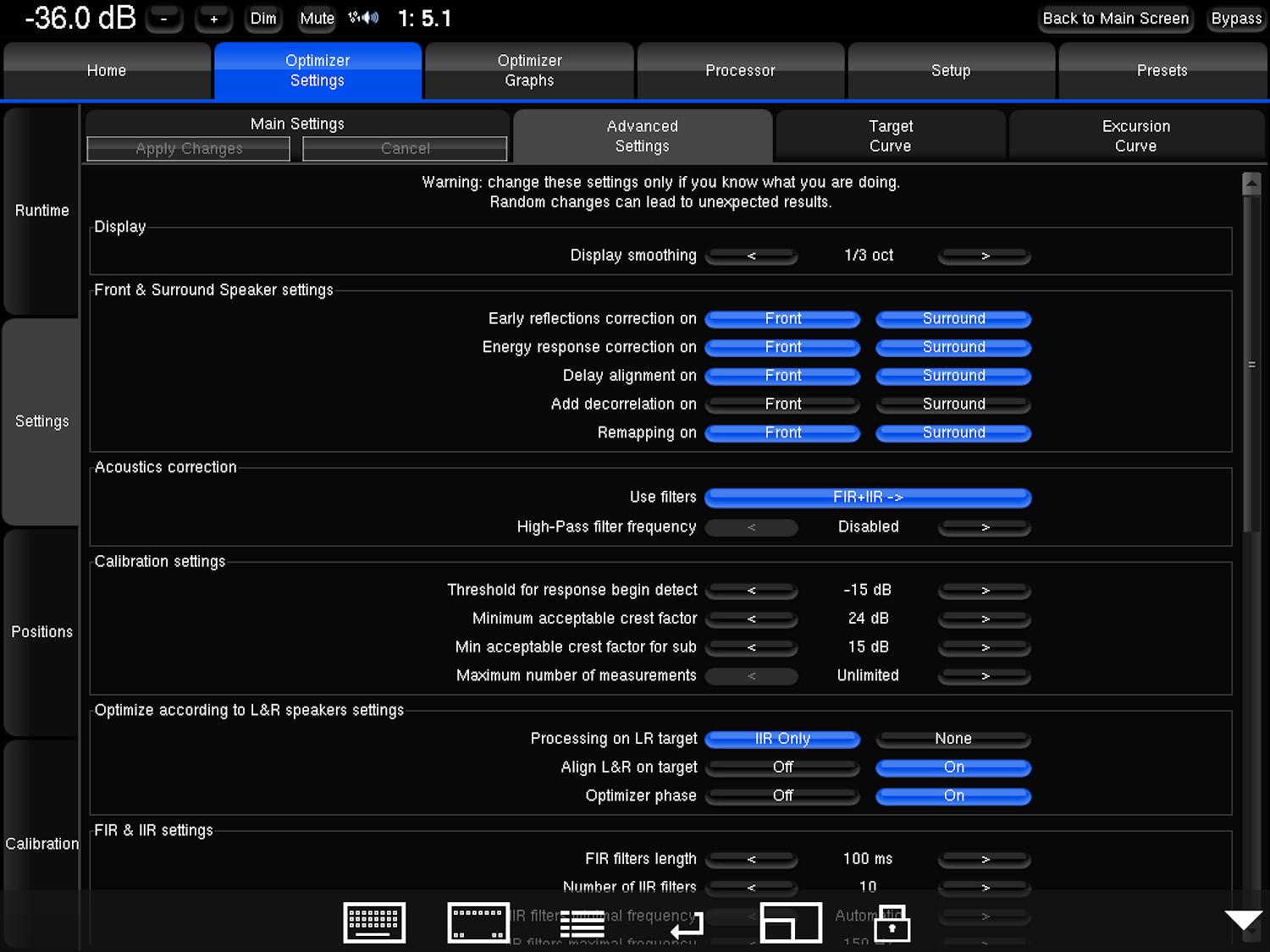Decrease Display smoothing with left arrow
This screenshot has height=952, width=1270.
click(751, 256)
